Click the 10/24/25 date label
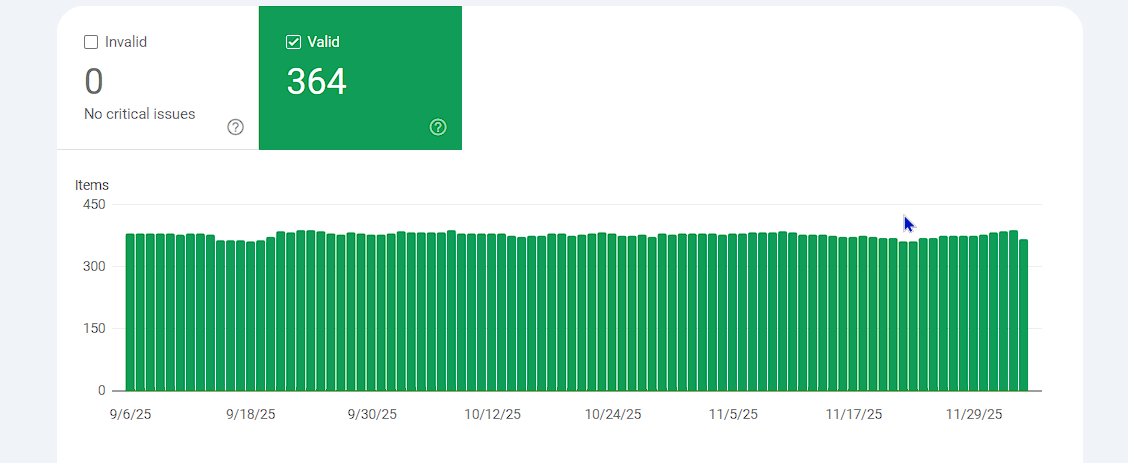 (613, 415)
